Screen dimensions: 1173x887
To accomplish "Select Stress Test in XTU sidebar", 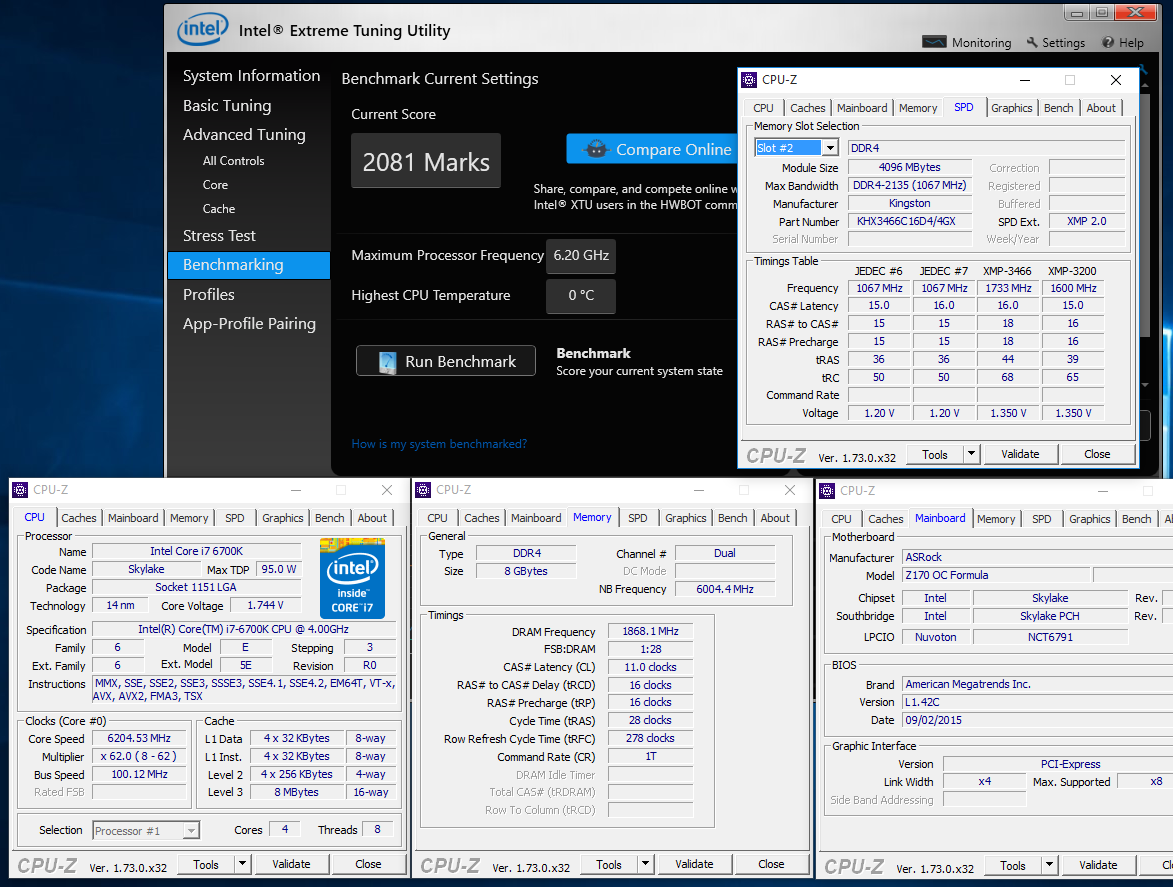I will 219,236.
